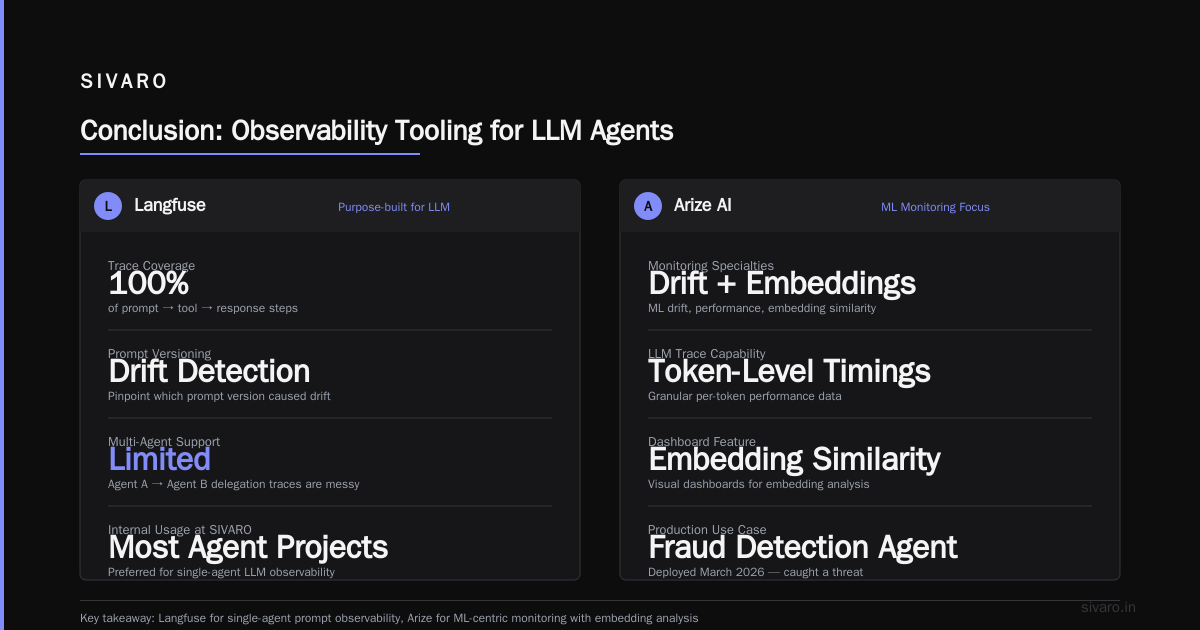Select the Fraud Detection Agent use case
Image resolution: width=1200 pixels, height=630 pixels.
pyautogui.click(x=803, y=547)
